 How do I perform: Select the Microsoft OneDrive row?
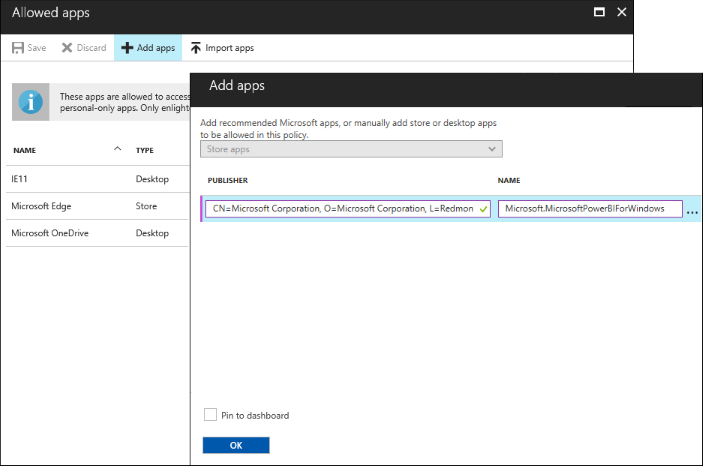95,233
